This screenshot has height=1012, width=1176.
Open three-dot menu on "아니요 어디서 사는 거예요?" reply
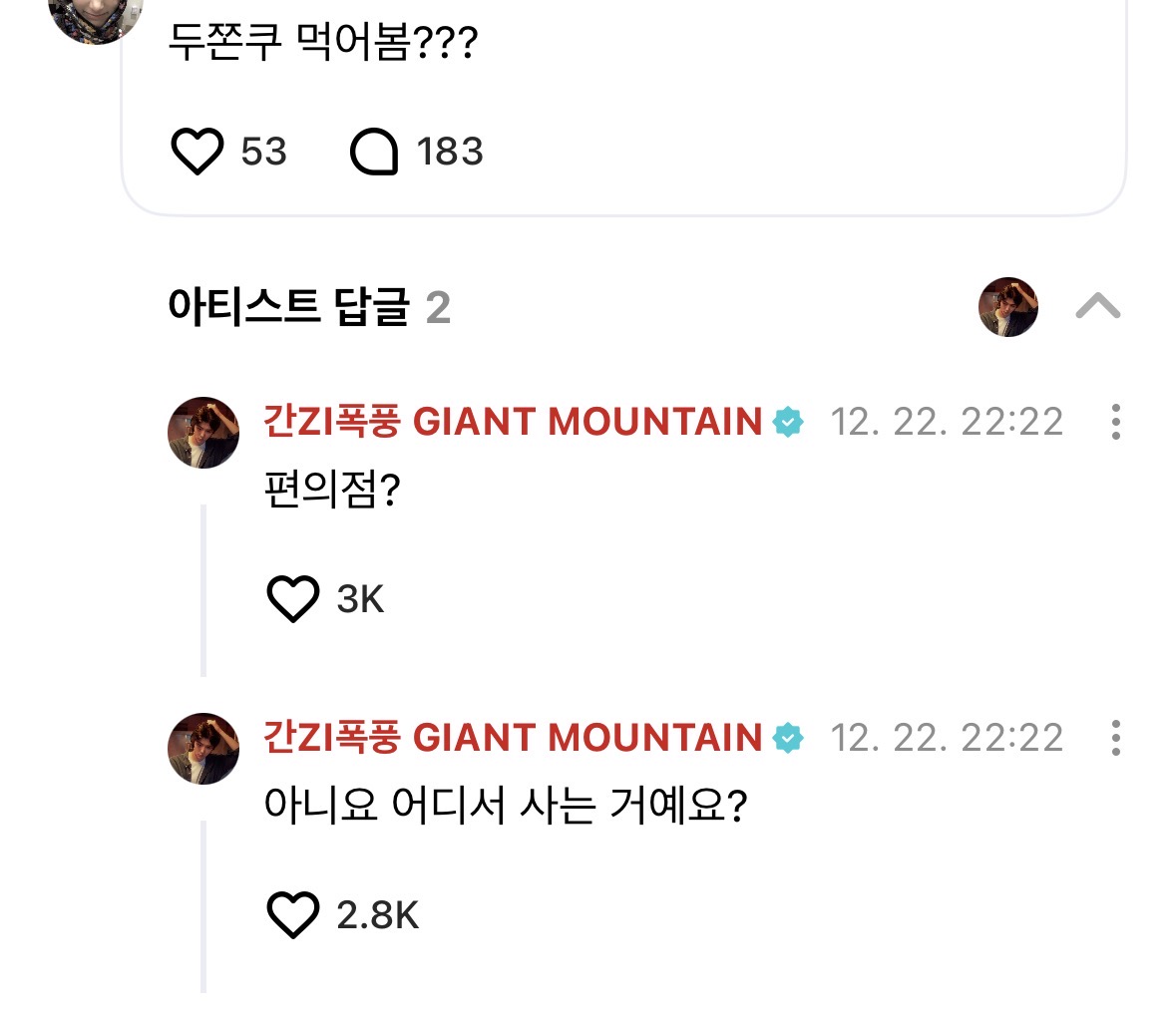pos(1115,738)
